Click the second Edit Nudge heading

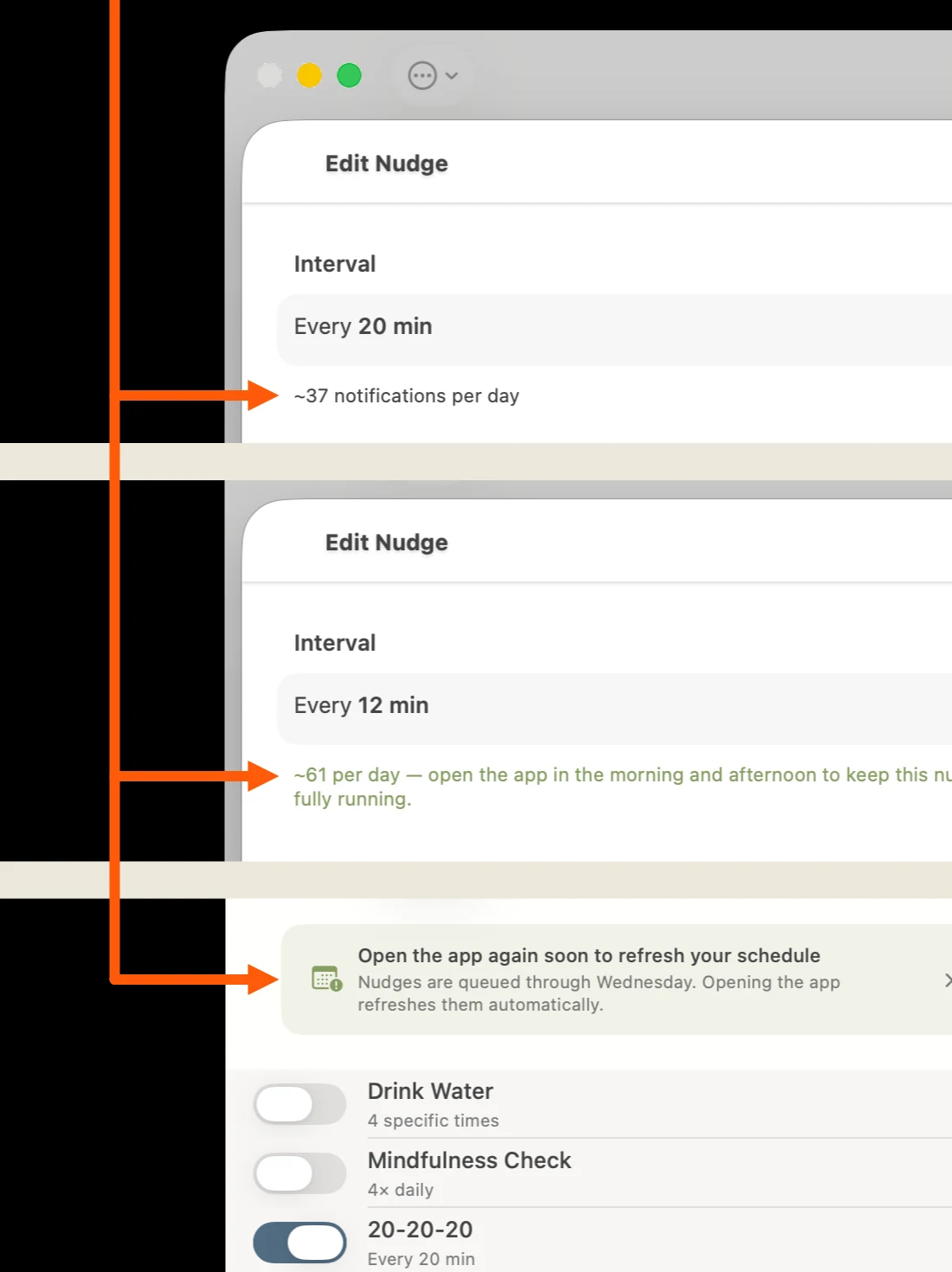[x=386, y=543]
